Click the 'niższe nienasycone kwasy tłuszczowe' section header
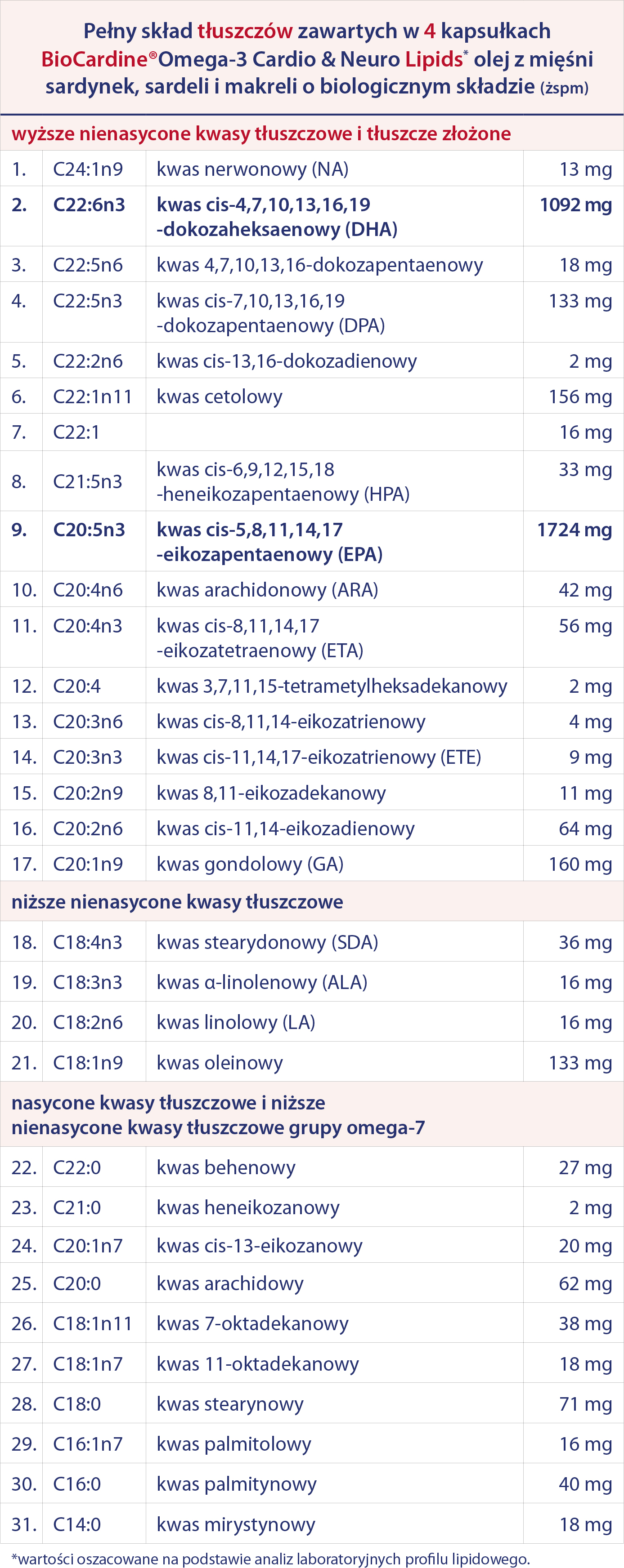Image resolution: width=624 pixels, height=1568 pixels. (x=177, y=901)
